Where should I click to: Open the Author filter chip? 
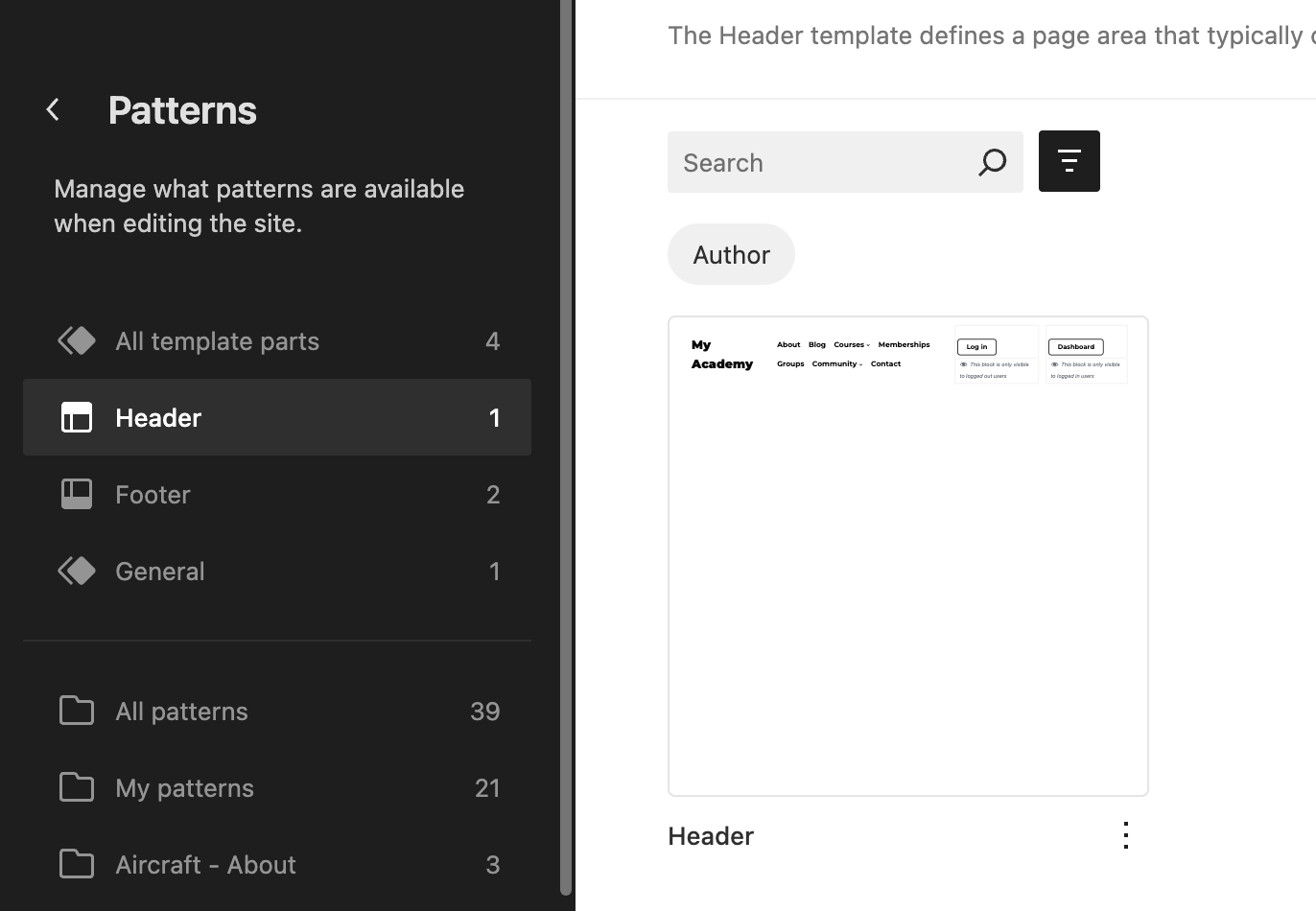731,254
